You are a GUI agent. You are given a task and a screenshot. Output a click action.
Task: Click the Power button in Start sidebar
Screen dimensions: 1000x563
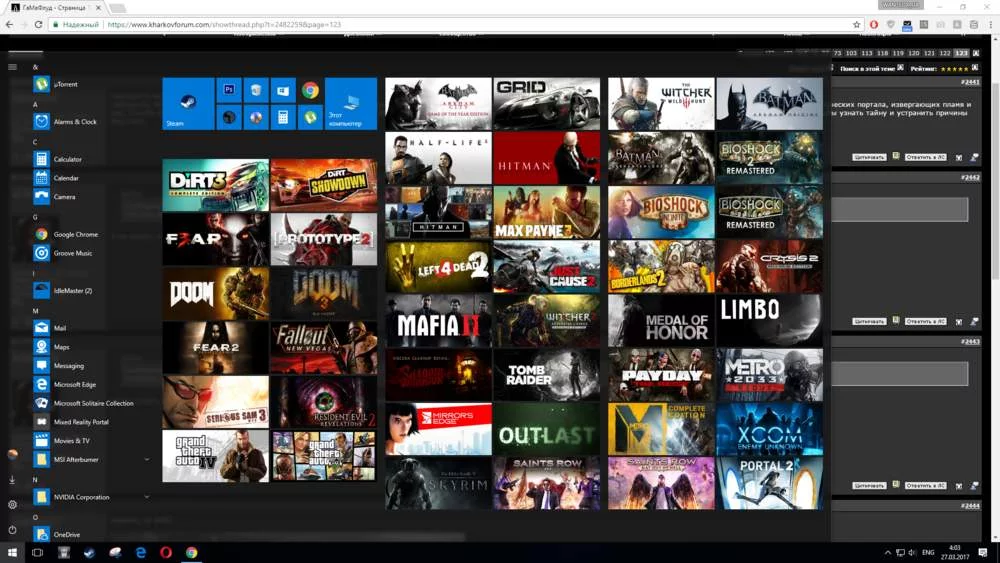(12, 530)
